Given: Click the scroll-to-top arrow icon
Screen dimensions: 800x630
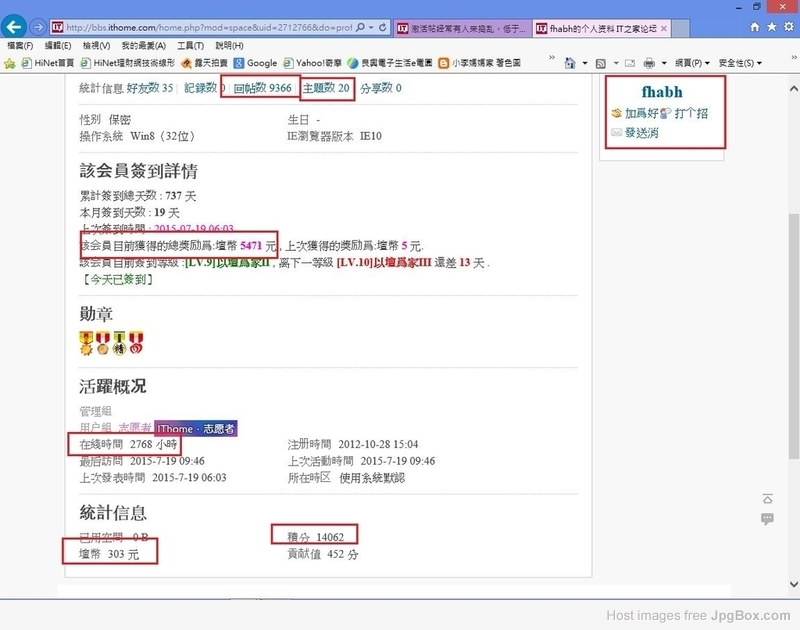Looking at the screenshot, I should tap(767, 498).
